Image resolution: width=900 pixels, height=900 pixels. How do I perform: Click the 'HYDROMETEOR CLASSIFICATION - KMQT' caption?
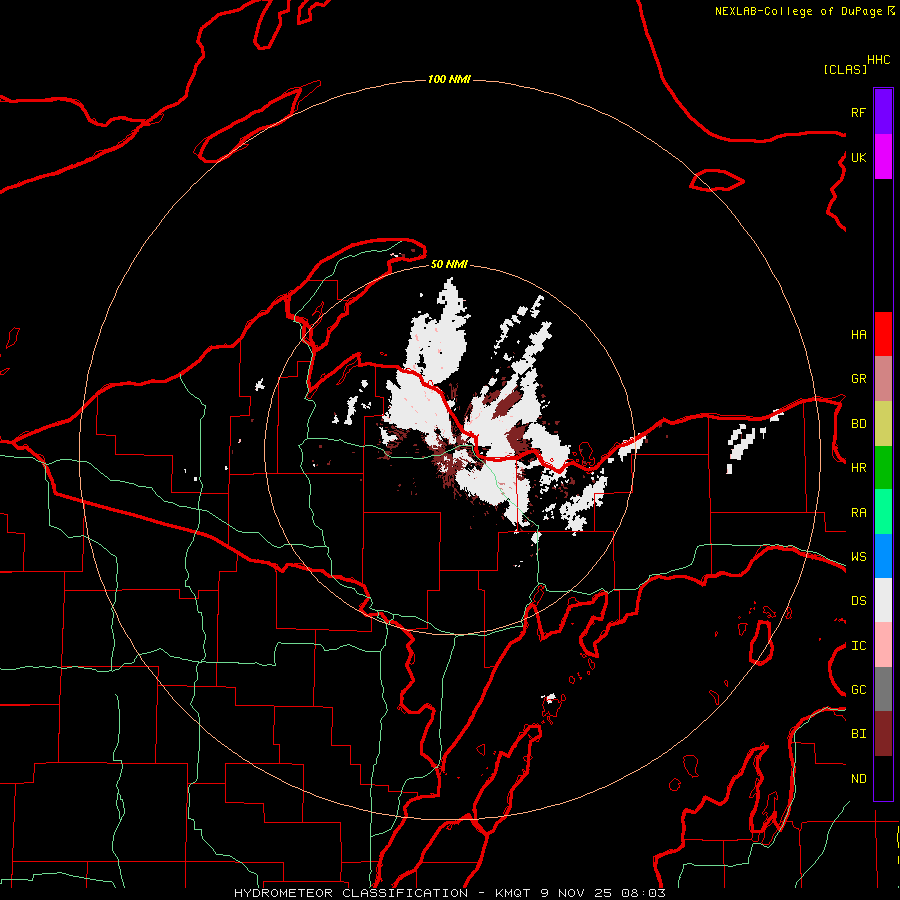[382, 893]
